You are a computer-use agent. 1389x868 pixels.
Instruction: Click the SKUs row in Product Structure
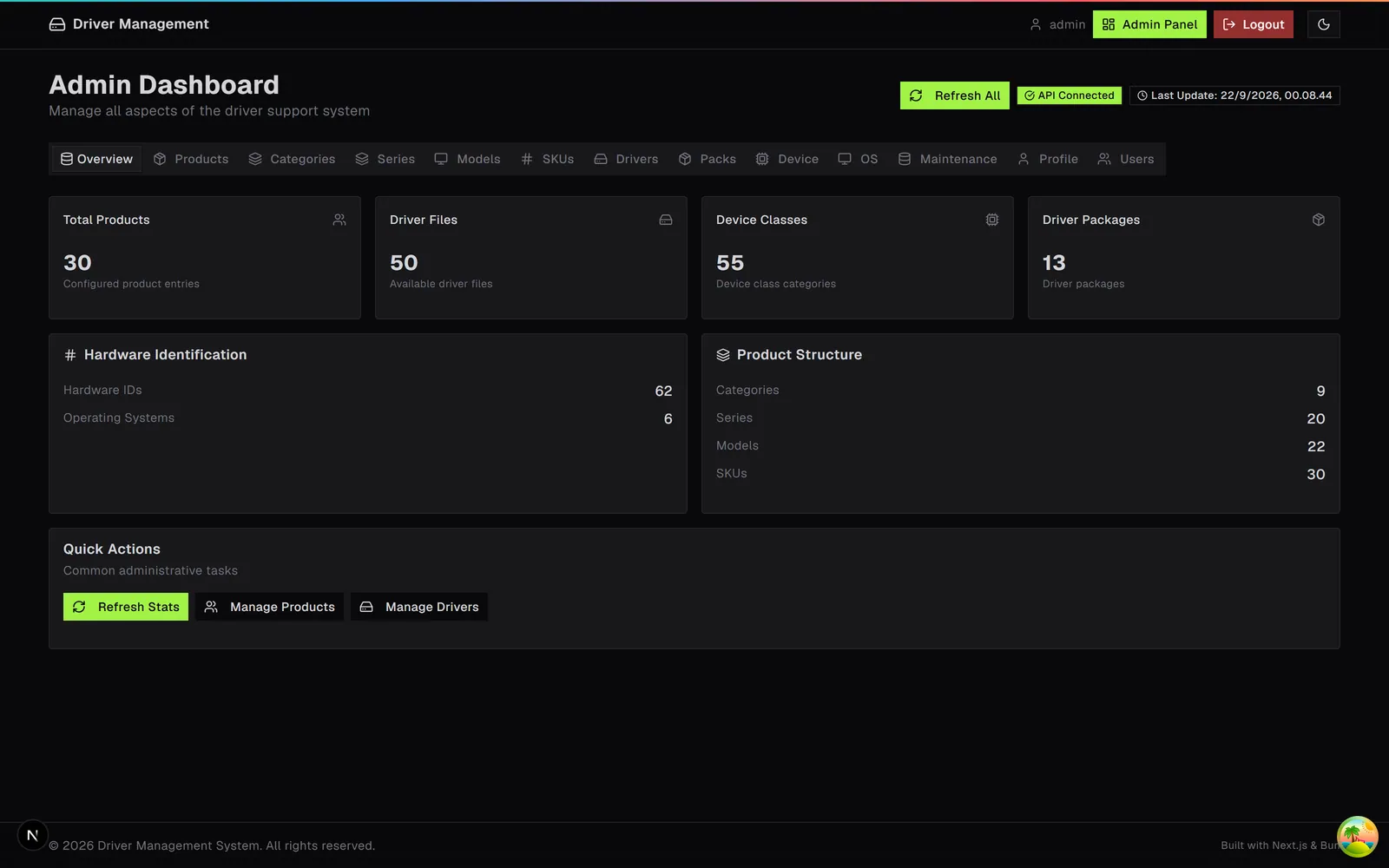(1020, 474)
